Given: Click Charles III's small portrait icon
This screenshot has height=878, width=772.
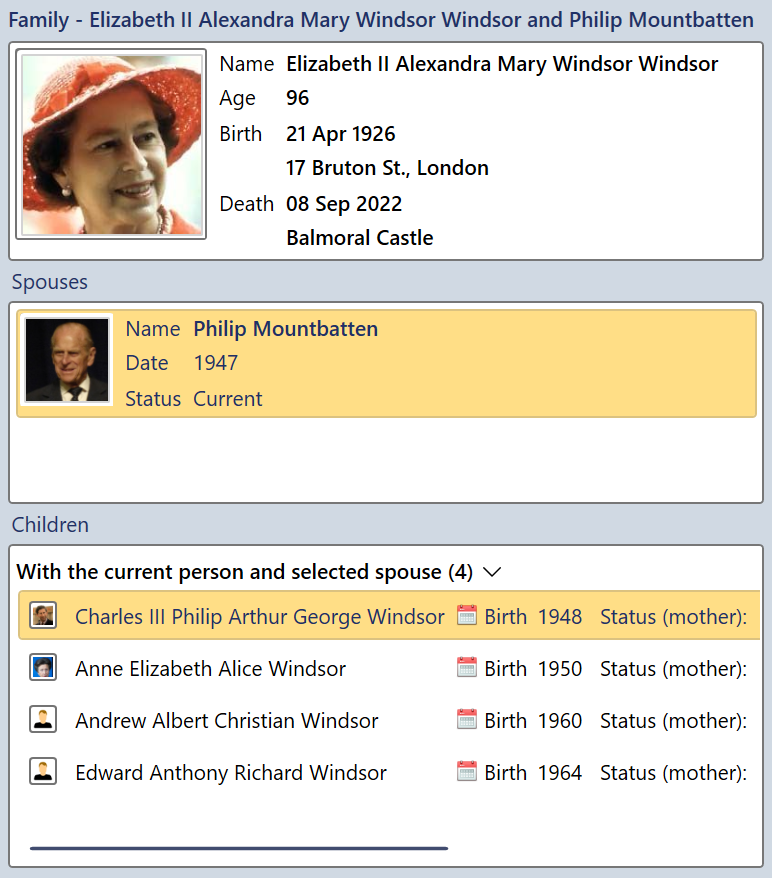Looking at the screenshot, I should [43, 616].
